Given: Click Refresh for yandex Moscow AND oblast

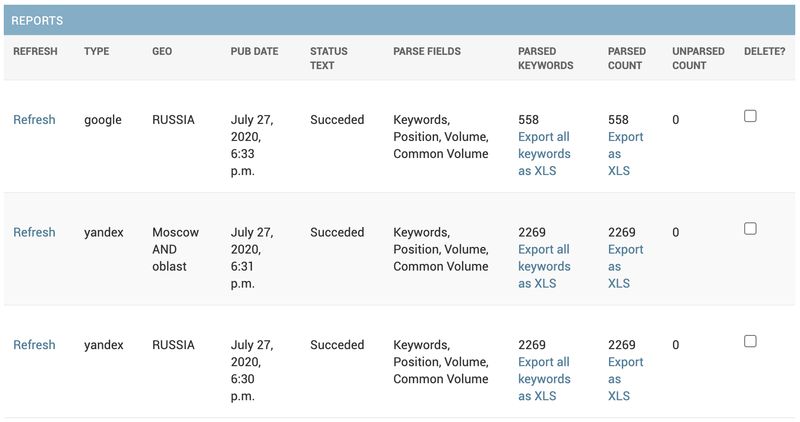Looking at the screenshot, I should click(34, 232).
